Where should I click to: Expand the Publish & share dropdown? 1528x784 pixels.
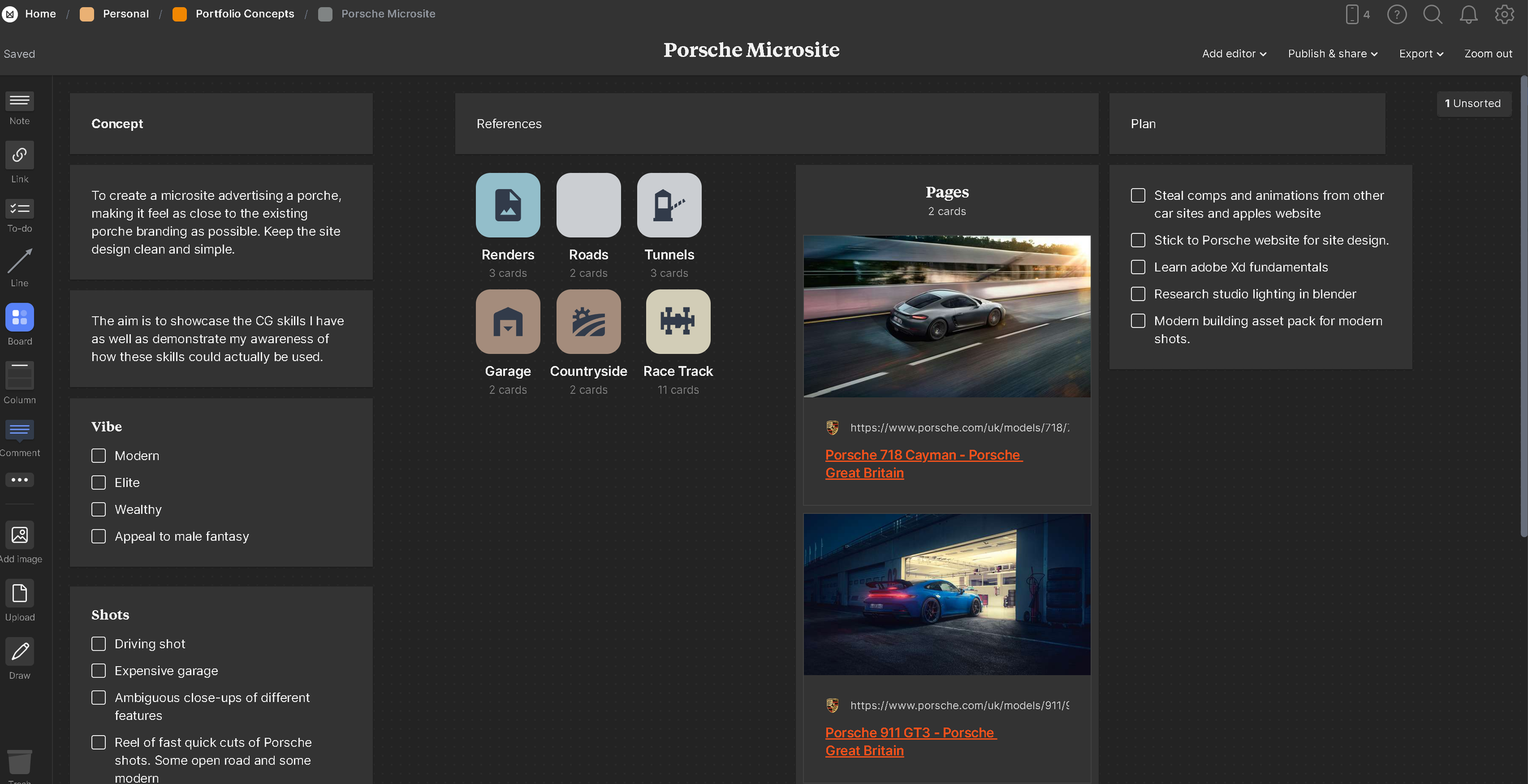1332,54
